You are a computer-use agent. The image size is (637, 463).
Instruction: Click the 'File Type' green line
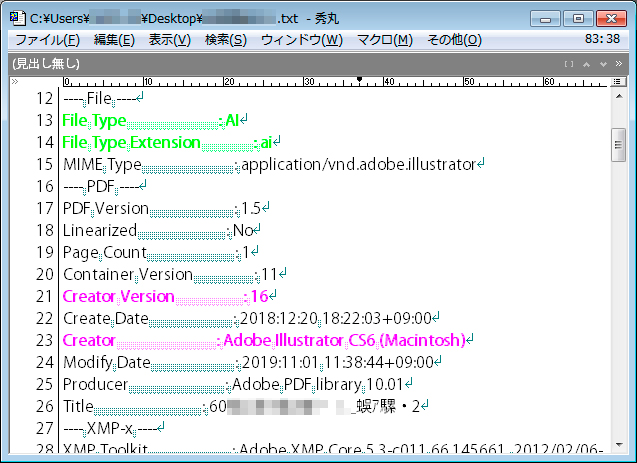tap(155, 121)
